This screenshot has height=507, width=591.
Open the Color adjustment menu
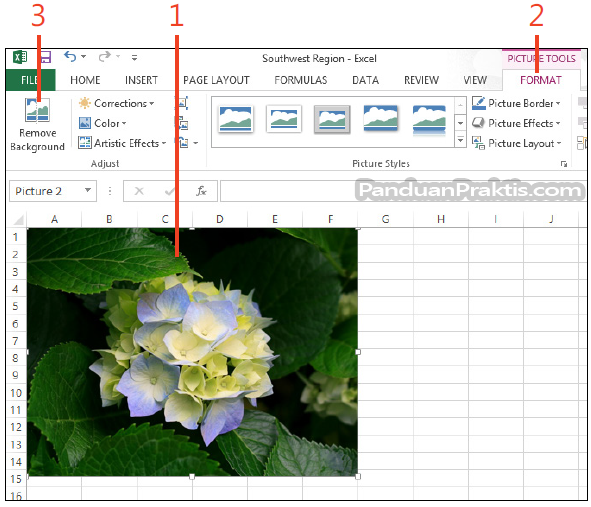(103, 123)
